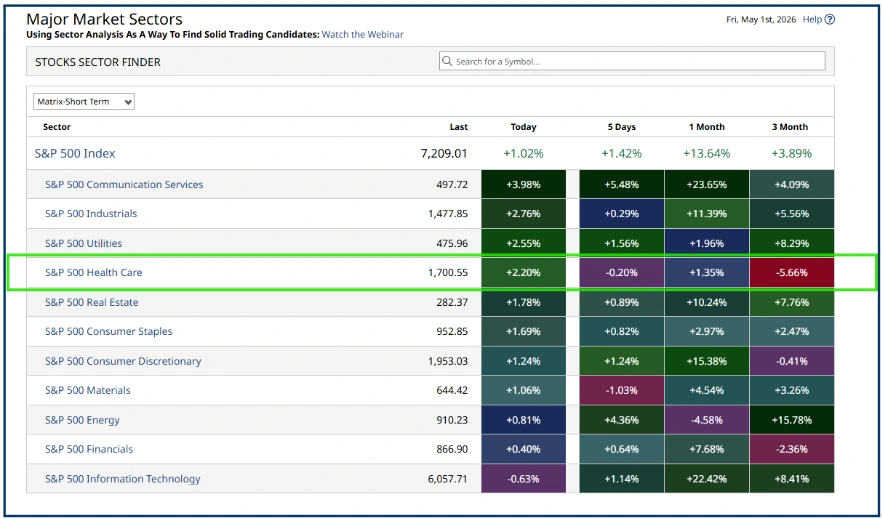Open S&P 500 Energy sector
Viewport: 883px width, 519px height.
point(82,420)
